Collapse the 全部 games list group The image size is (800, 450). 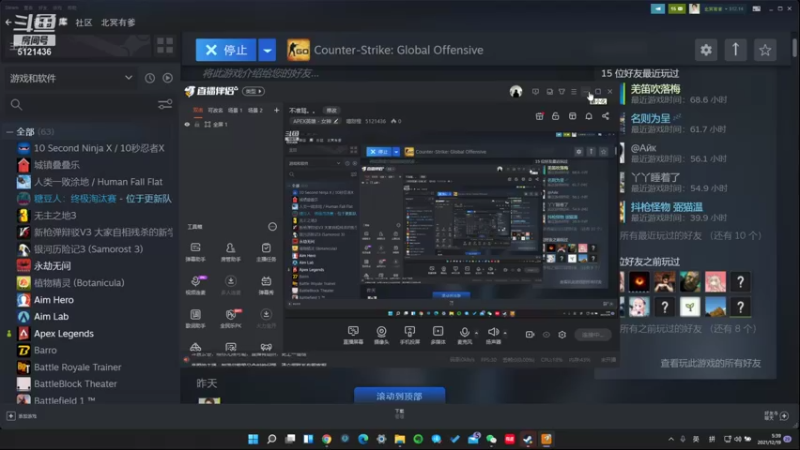coord(9,132)
